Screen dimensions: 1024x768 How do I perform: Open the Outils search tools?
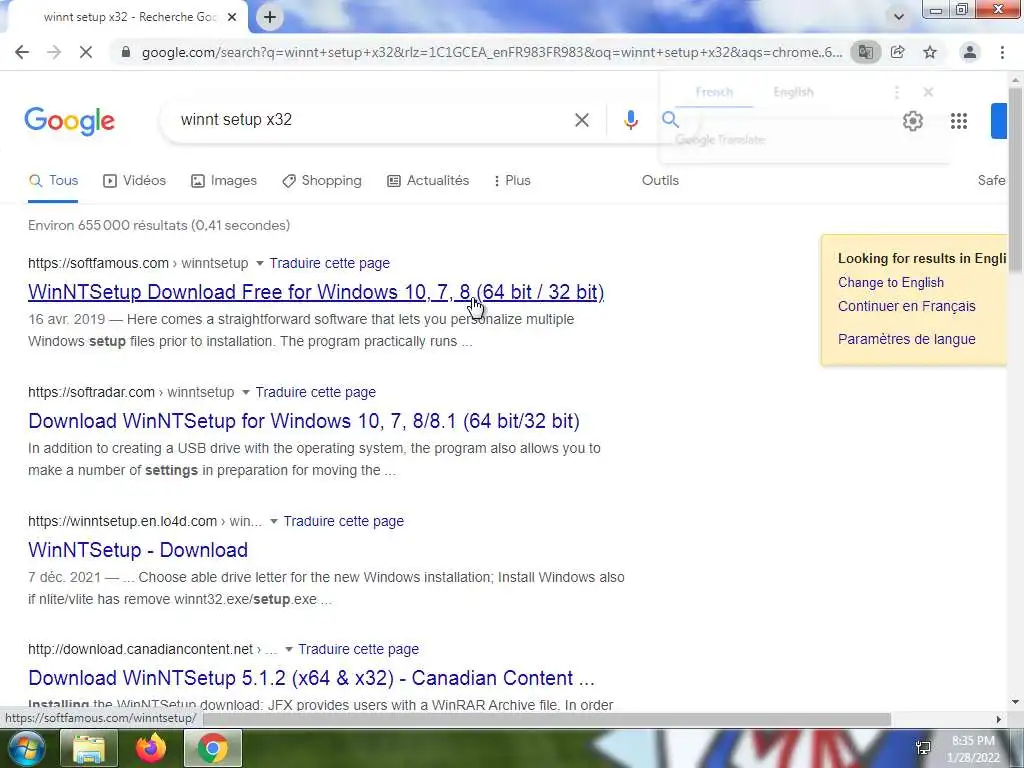click(x=660, y=181)
